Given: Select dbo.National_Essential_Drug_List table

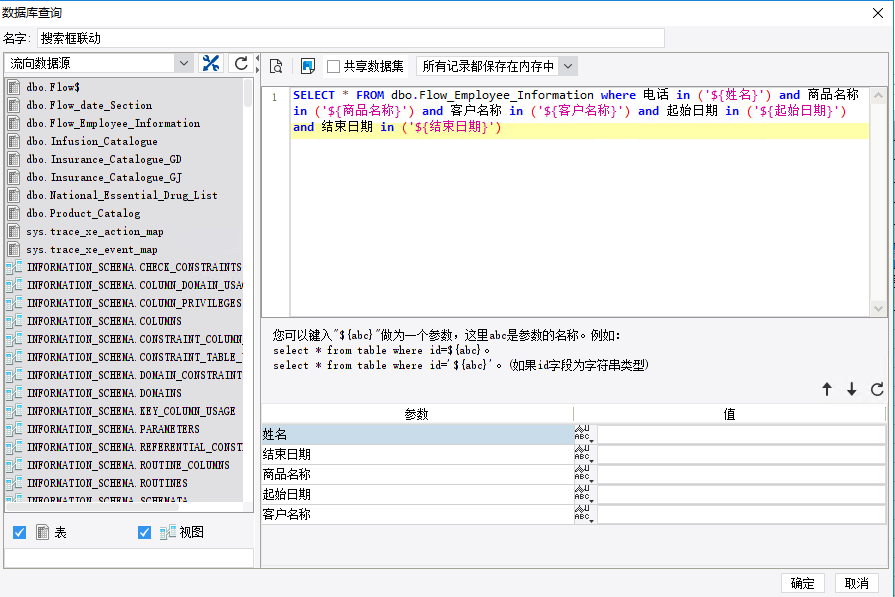Looking at the screenshot, I should click(x=122, y=195).
